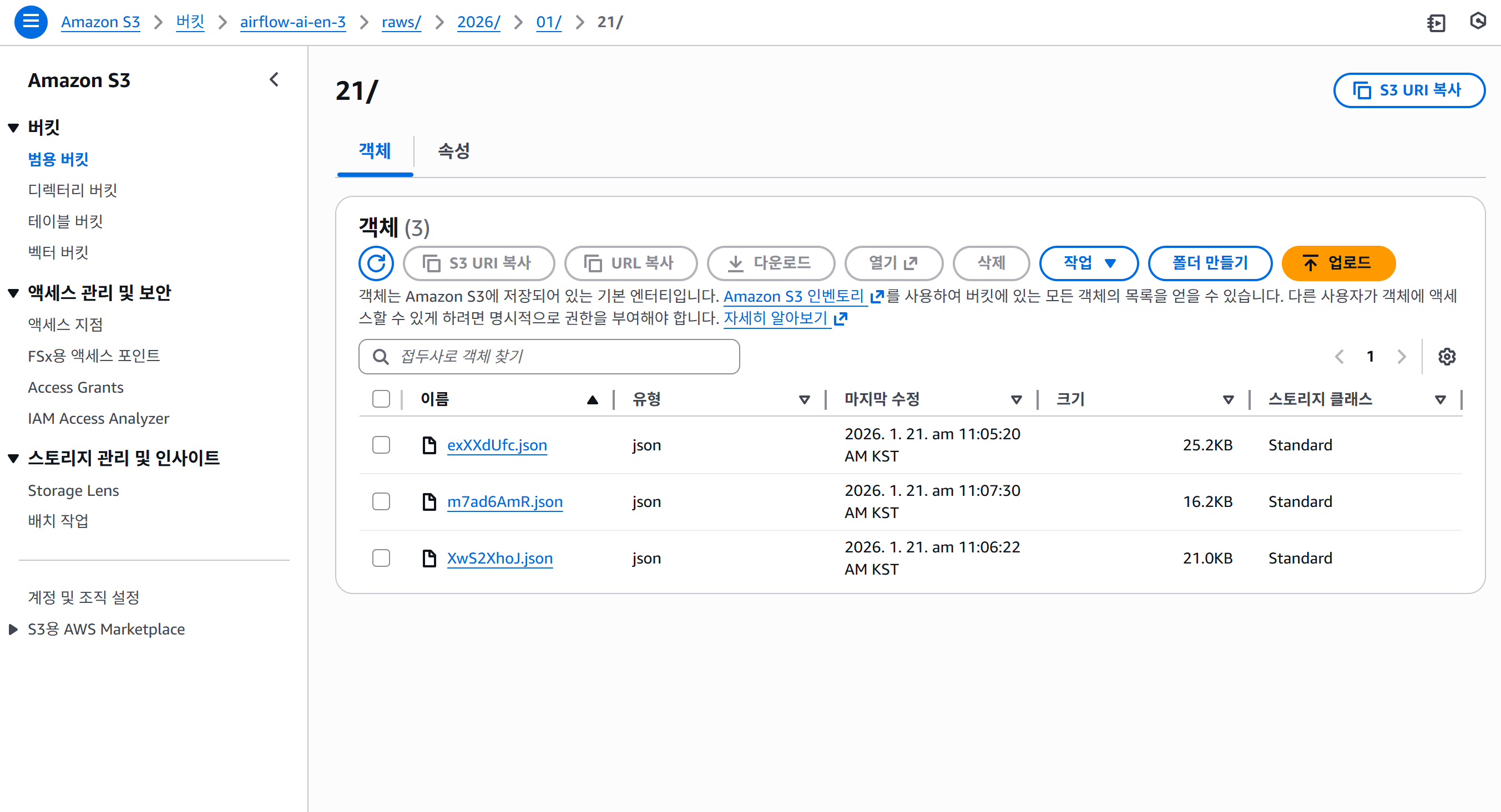Open the CloudShell icon in top bar
Viewport: 1501px width, 812px height.
(x=1436, y=22)
